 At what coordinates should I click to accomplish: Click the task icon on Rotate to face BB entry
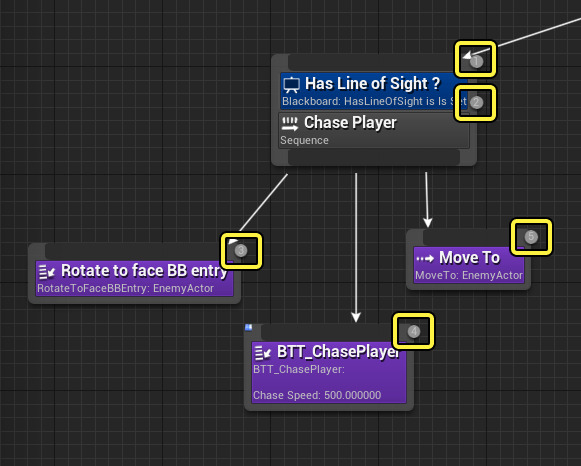pos(47,272)
